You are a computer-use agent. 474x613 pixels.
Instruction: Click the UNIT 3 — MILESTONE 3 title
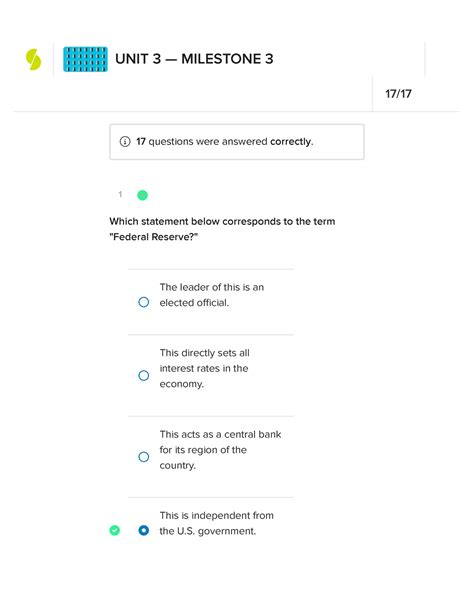pyautogui.click(x=194, y=59)
